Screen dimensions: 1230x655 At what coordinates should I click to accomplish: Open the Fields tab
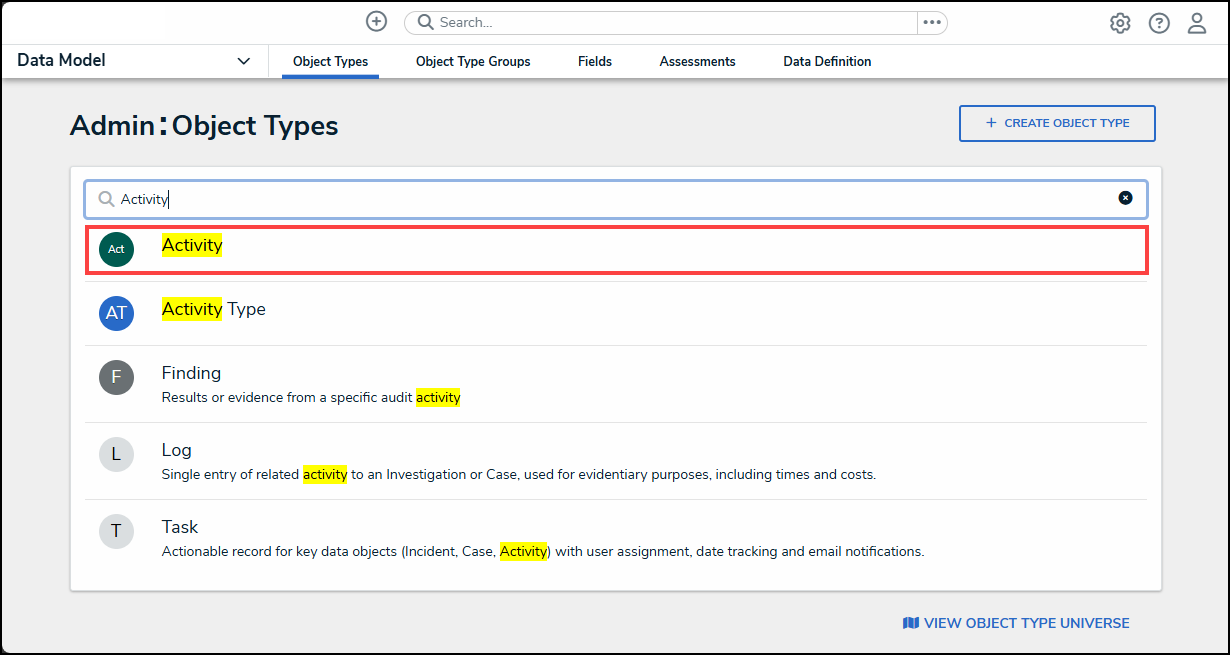(x=595, y=61)
